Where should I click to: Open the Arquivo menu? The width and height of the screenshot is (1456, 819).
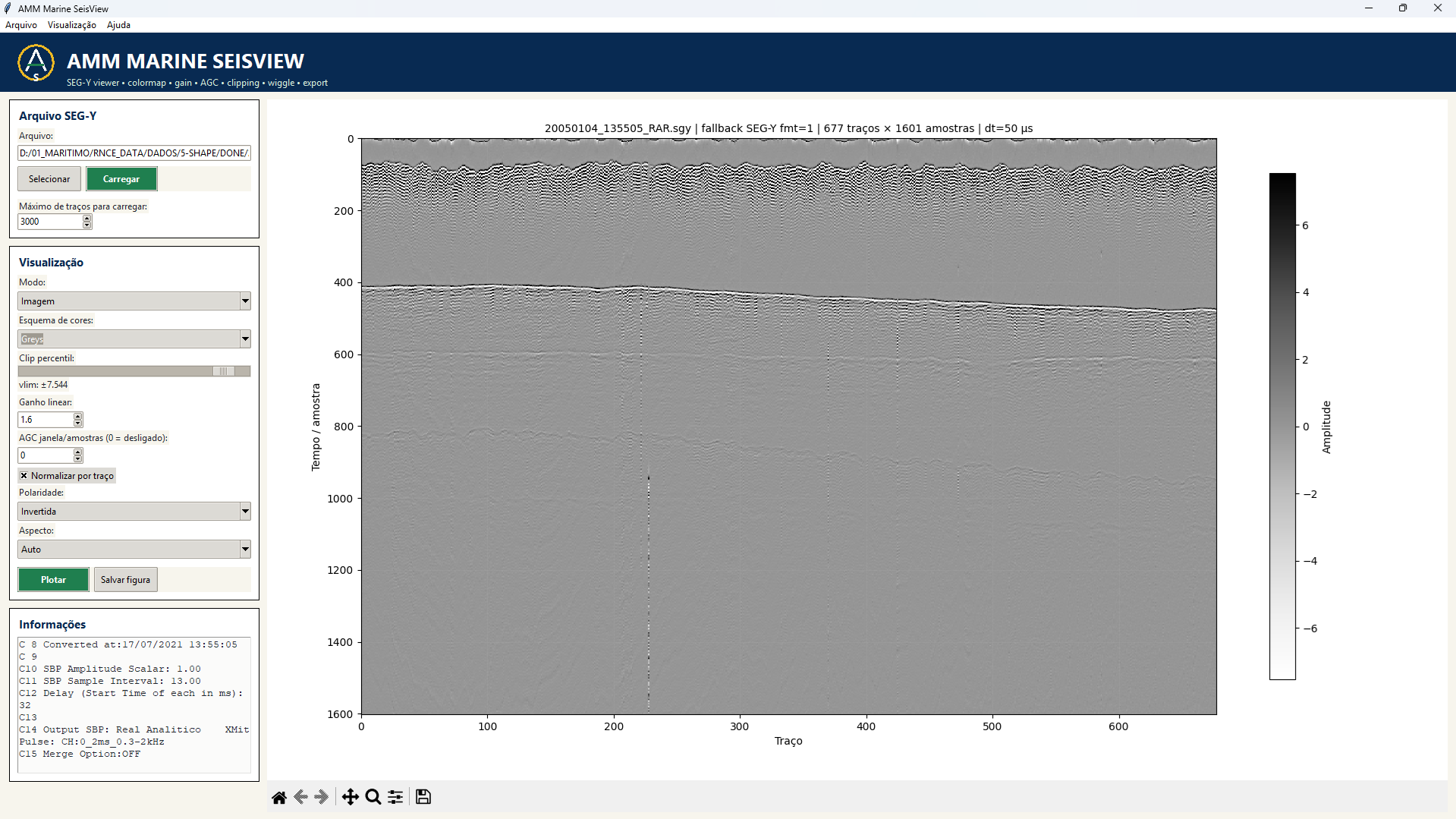click(21, 25)
